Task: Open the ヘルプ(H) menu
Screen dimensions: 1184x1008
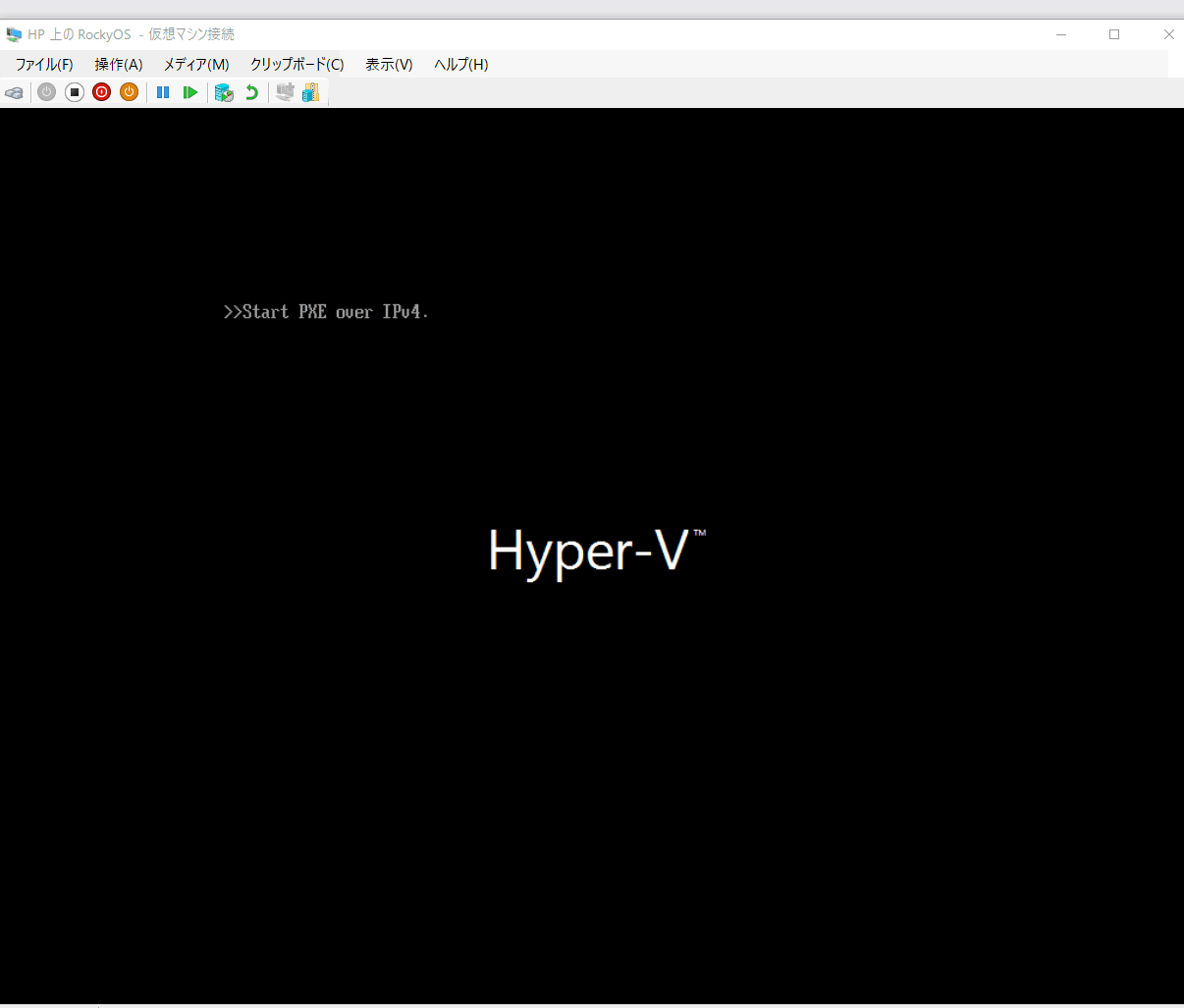Action: pyautogui.click(x=461, y=64)
